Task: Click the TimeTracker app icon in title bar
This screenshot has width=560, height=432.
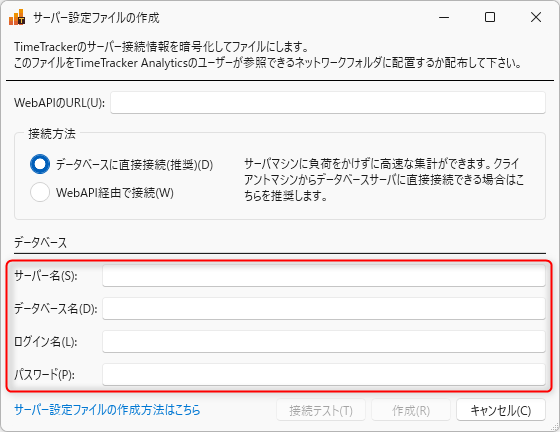Action: [17, 17]
